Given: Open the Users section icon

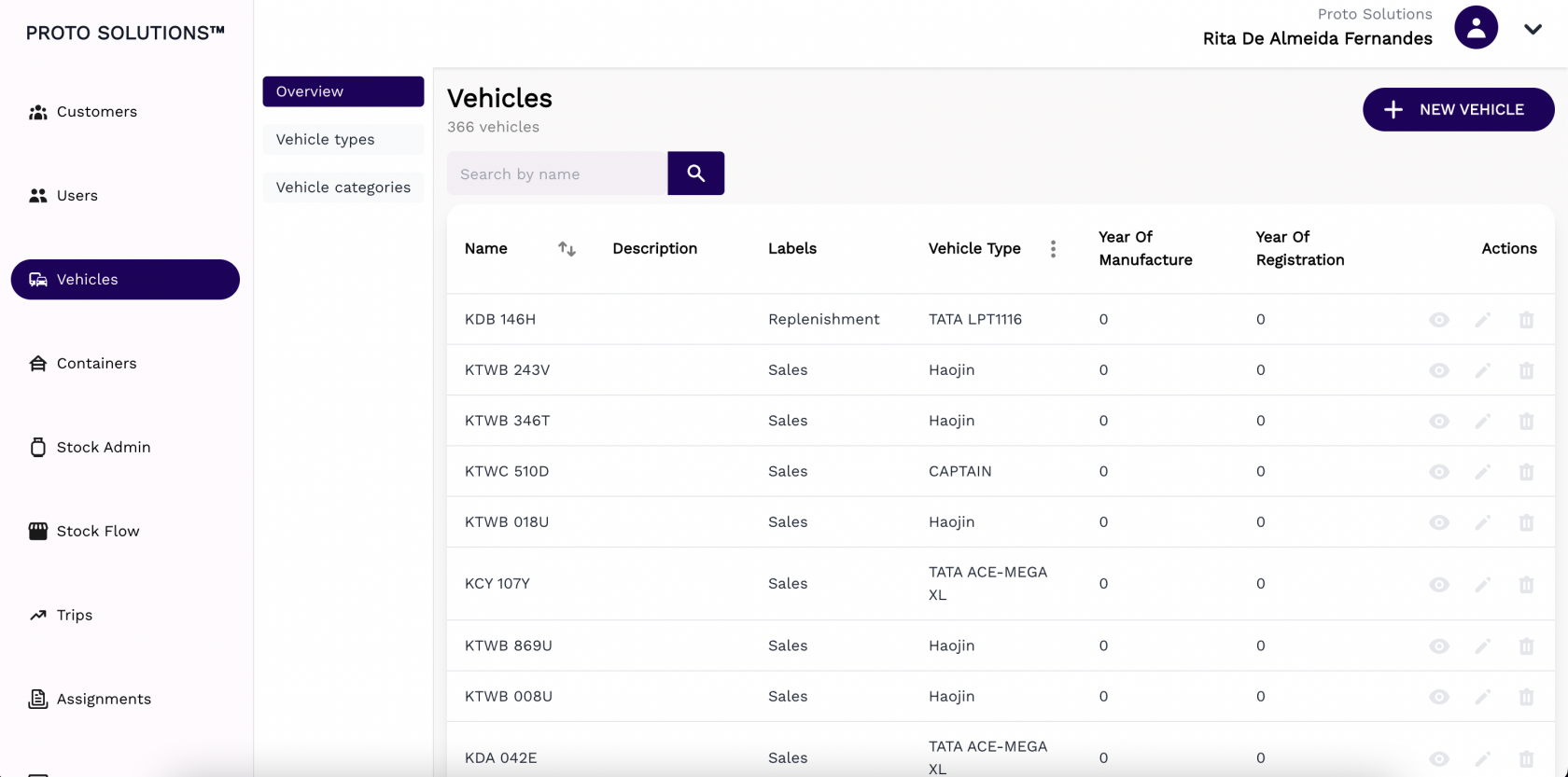Looking at the screenshot, I should 37,196.
